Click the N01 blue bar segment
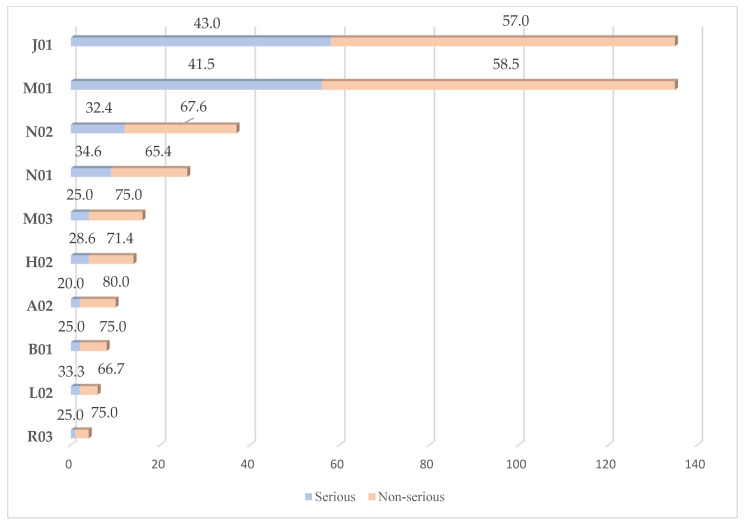Viewport: 746px width, 527px height. [91, 172]
